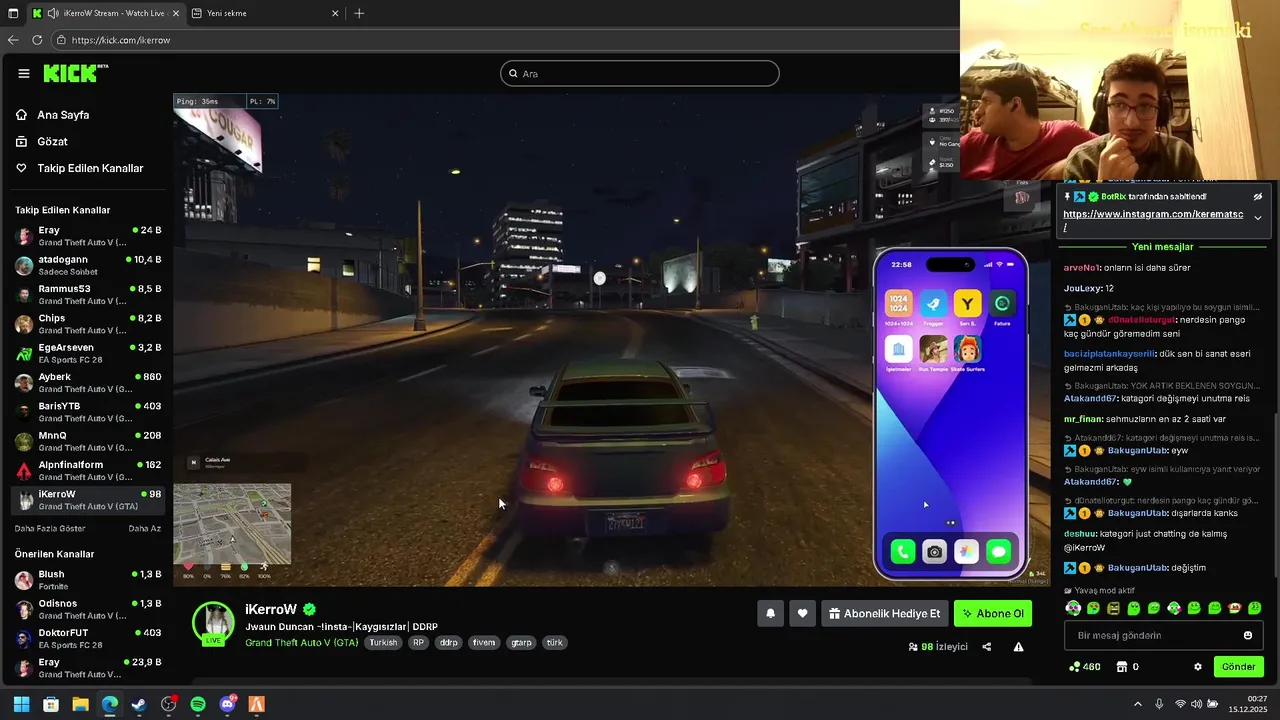Screen dimensions: 1280x720
Task: Open the messages app on in-game phone
Action: pos(998,552)
